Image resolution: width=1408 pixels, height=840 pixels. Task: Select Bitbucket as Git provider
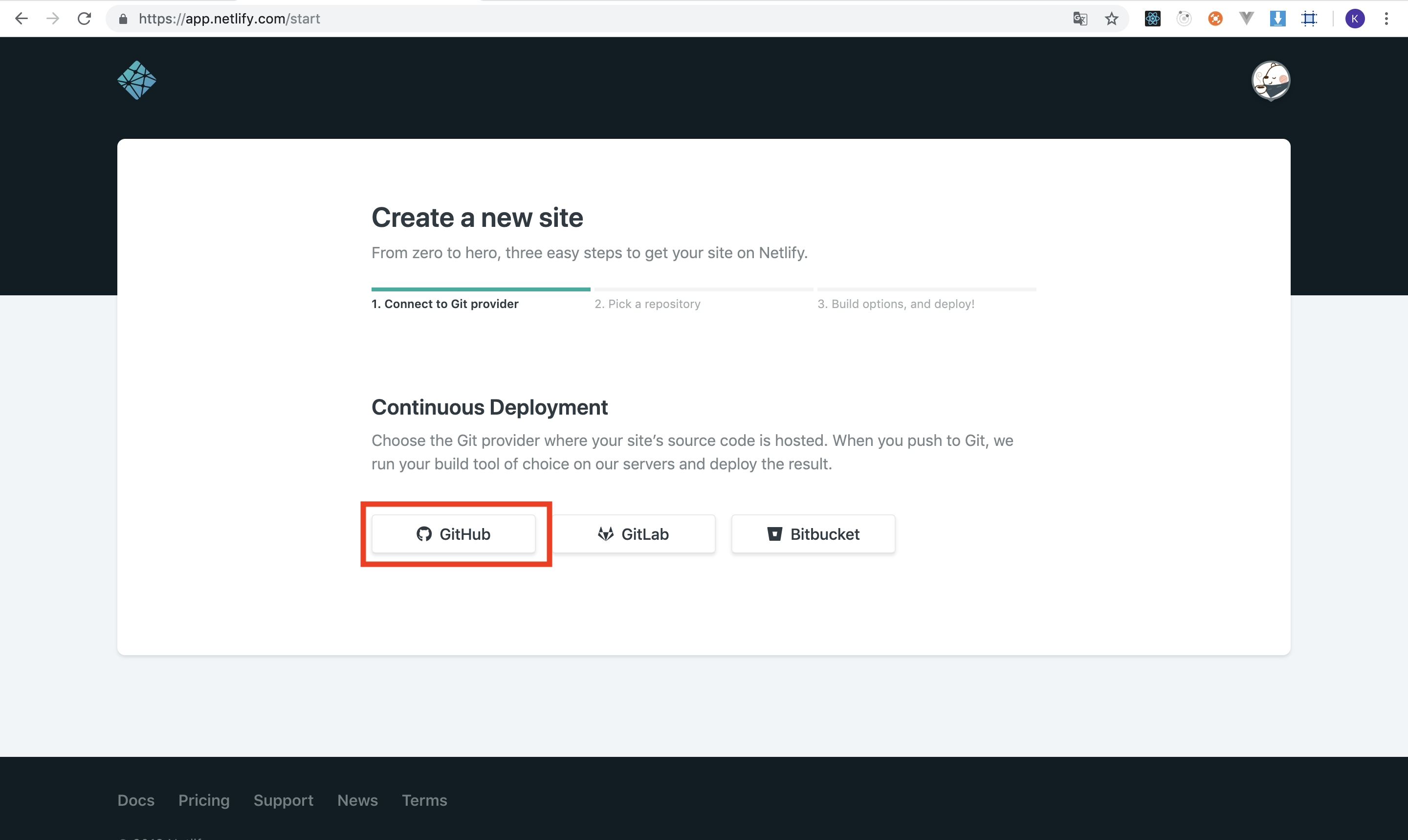coord(813,534)
